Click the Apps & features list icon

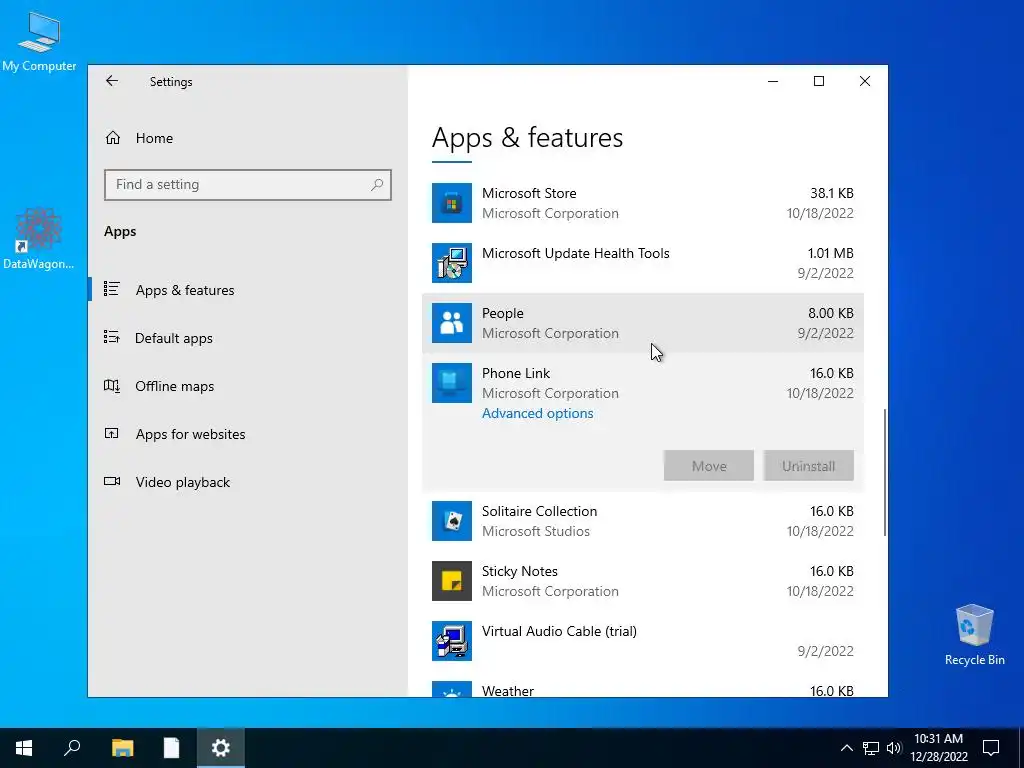pos(112,289)
